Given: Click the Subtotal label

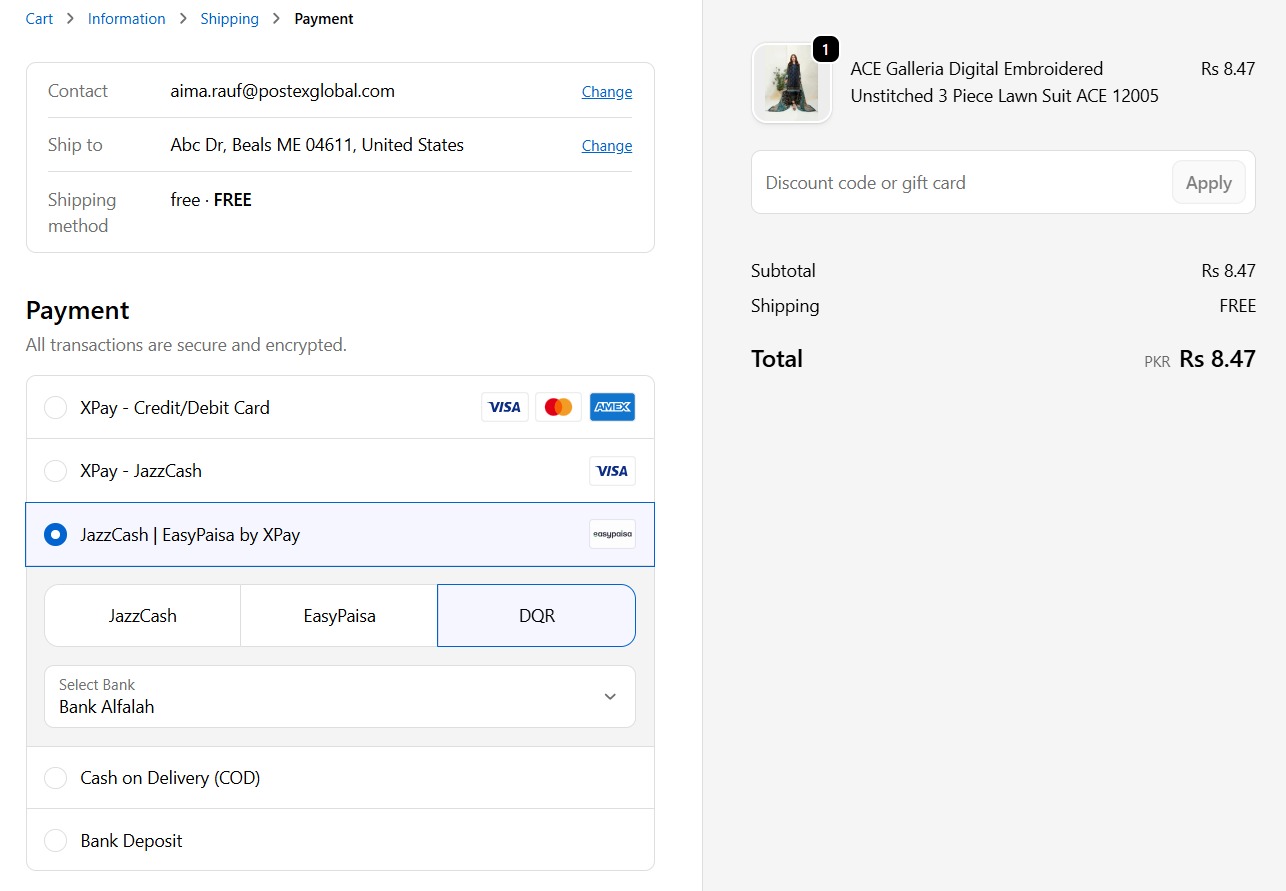Looking at the screenshot, I should point(783,271).
